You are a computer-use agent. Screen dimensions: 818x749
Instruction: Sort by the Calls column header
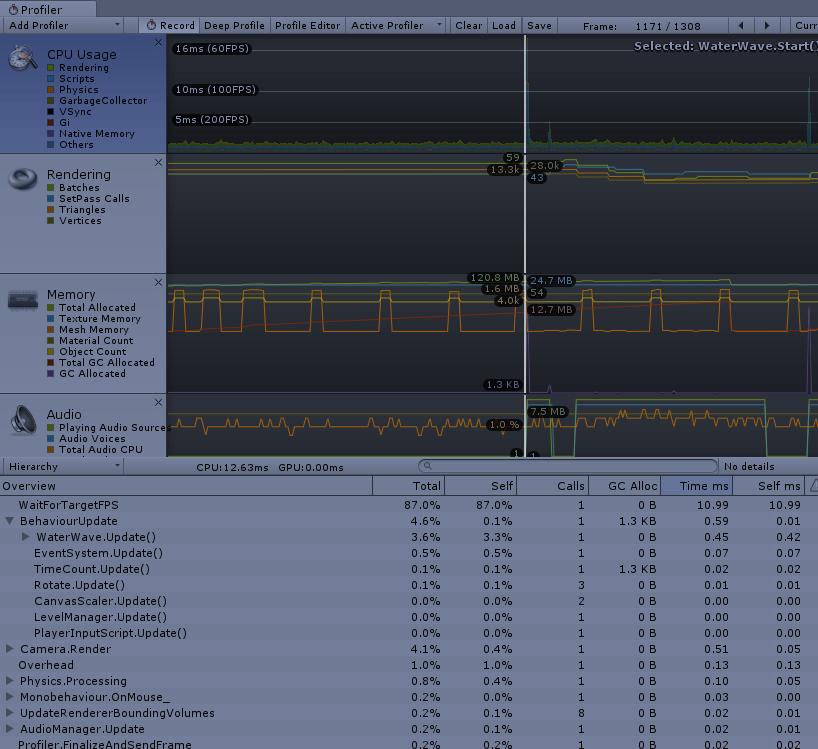[552, 486]
